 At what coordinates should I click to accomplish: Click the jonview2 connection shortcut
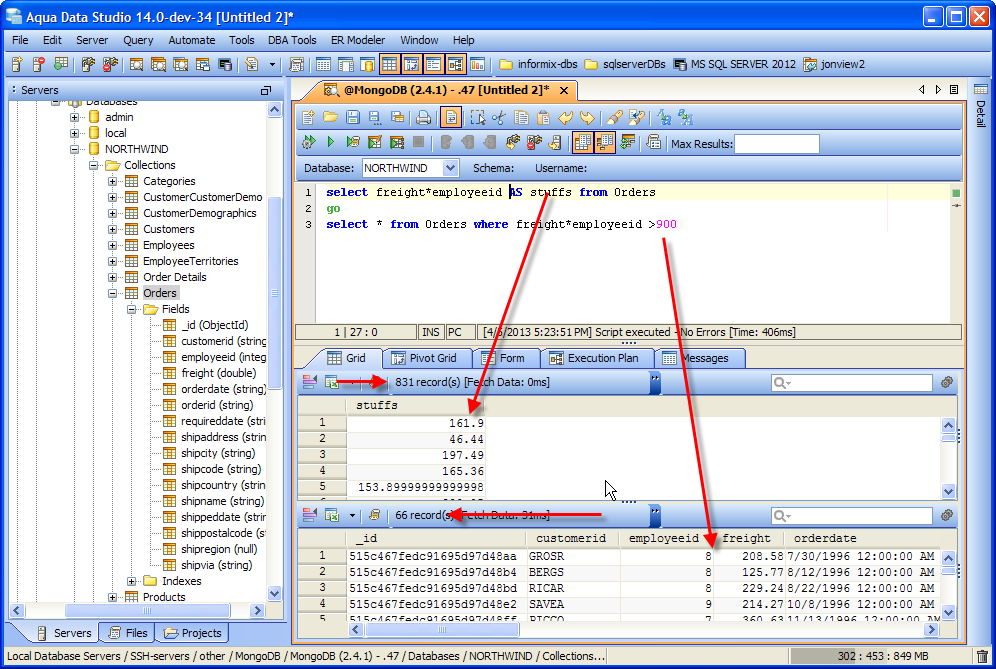pyautogui.click(x=834, y=64)
